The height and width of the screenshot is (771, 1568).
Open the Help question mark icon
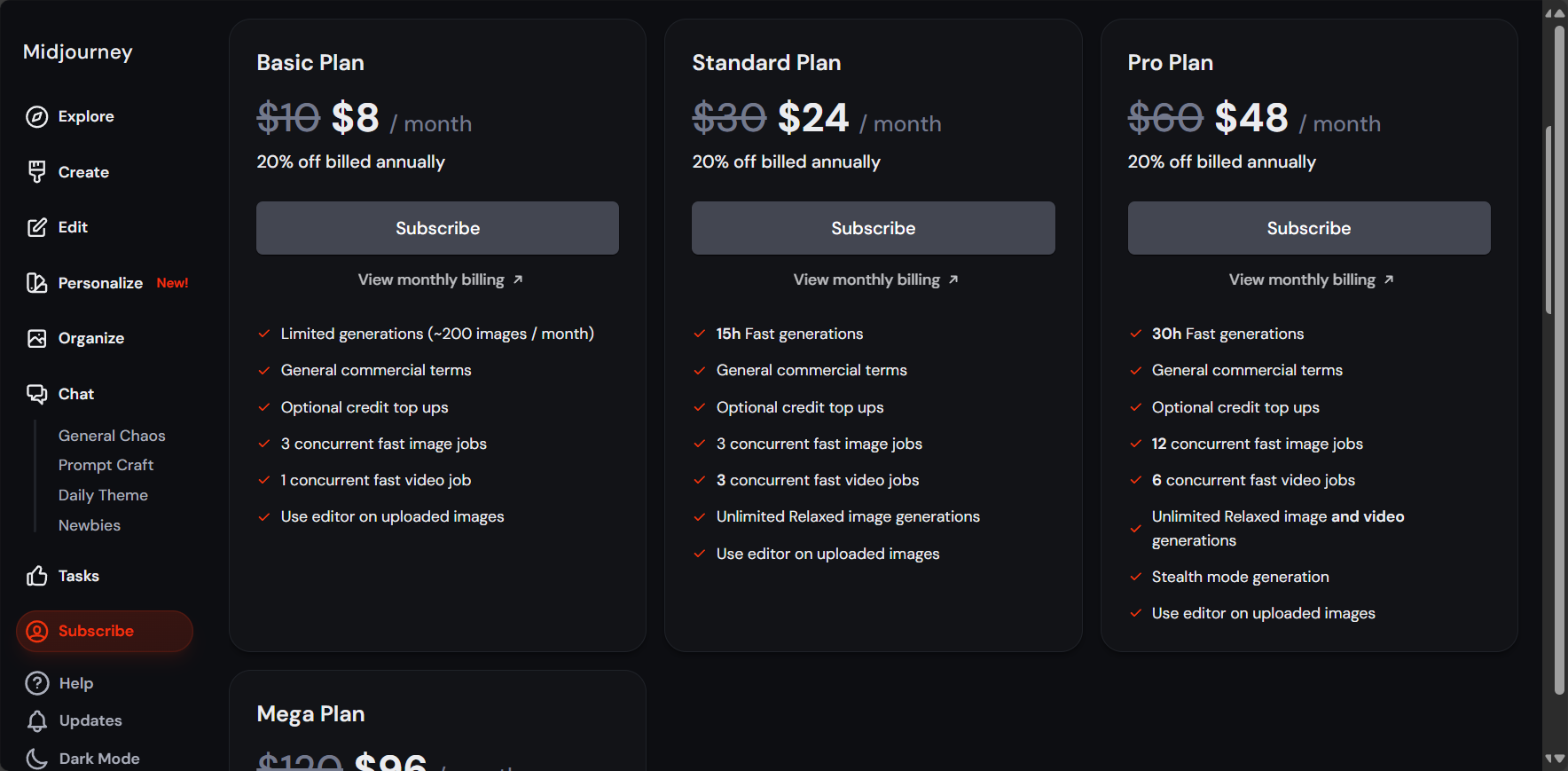tap(37, 683)
